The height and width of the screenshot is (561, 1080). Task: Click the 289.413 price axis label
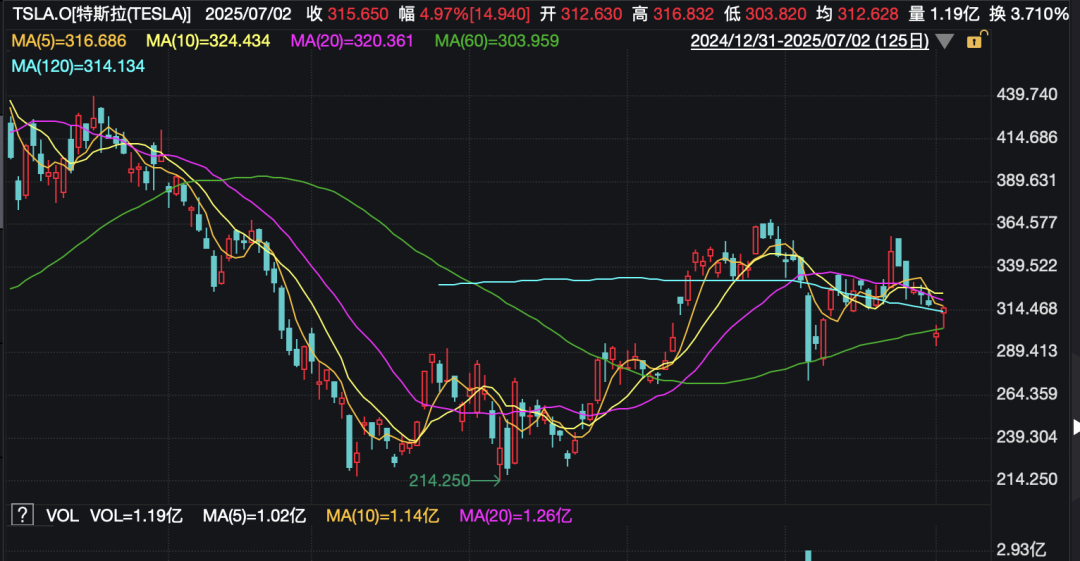coord(1026,351)
